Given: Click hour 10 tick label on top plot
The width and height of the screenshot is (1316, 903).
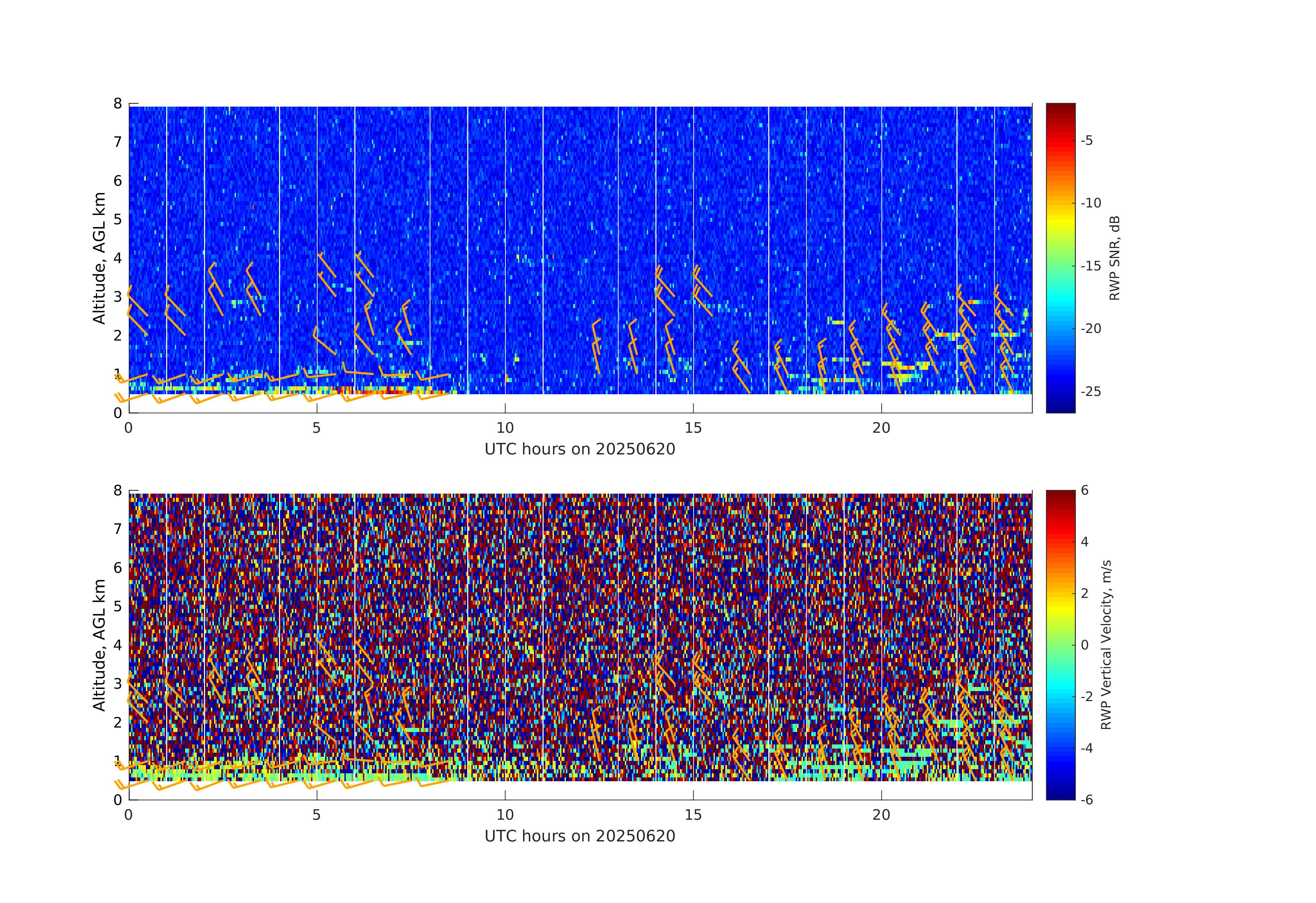Looking at the screenshot, I should click(x=505, y=428).
